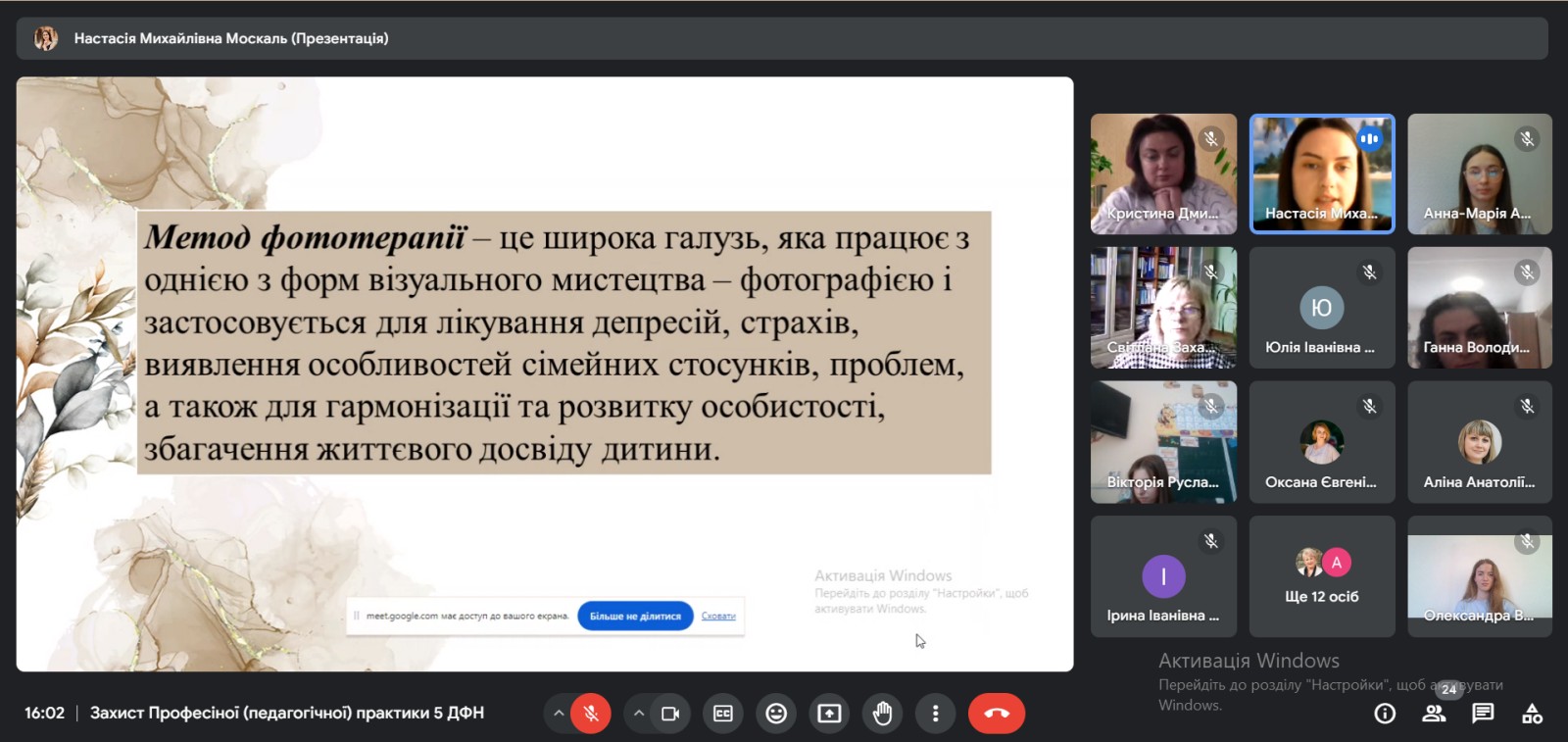Click muted mic icon on Анна-Марія А... tile
This screenshot has height=742, width=1568.
click(x=1527, y=138)
